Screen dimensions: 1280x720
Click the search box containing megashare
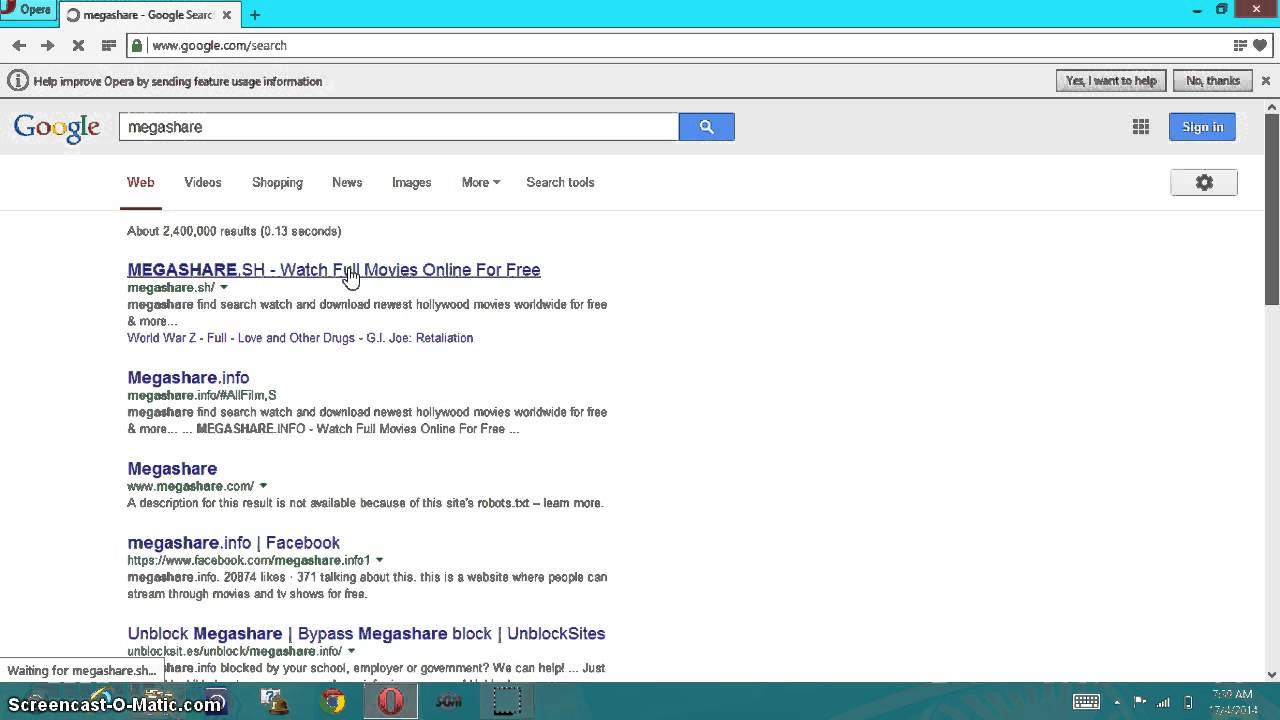(x=398, y=127)
